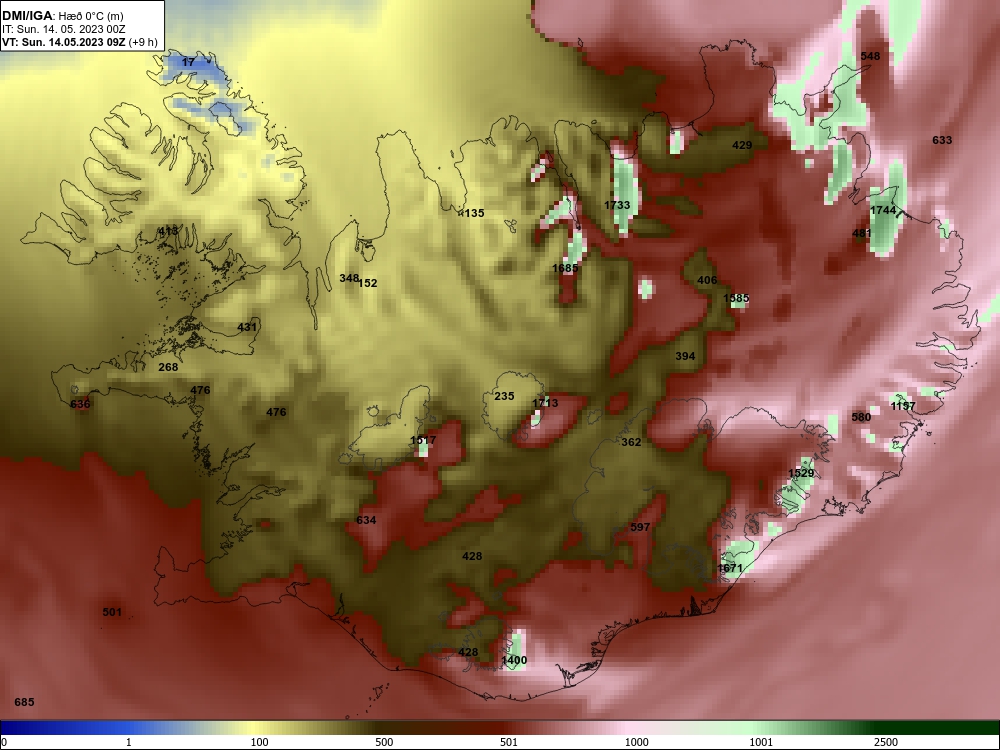The width and height of the screenshot is (1000, 750).
Task: Select the map label 413
Action: (168, 231)
